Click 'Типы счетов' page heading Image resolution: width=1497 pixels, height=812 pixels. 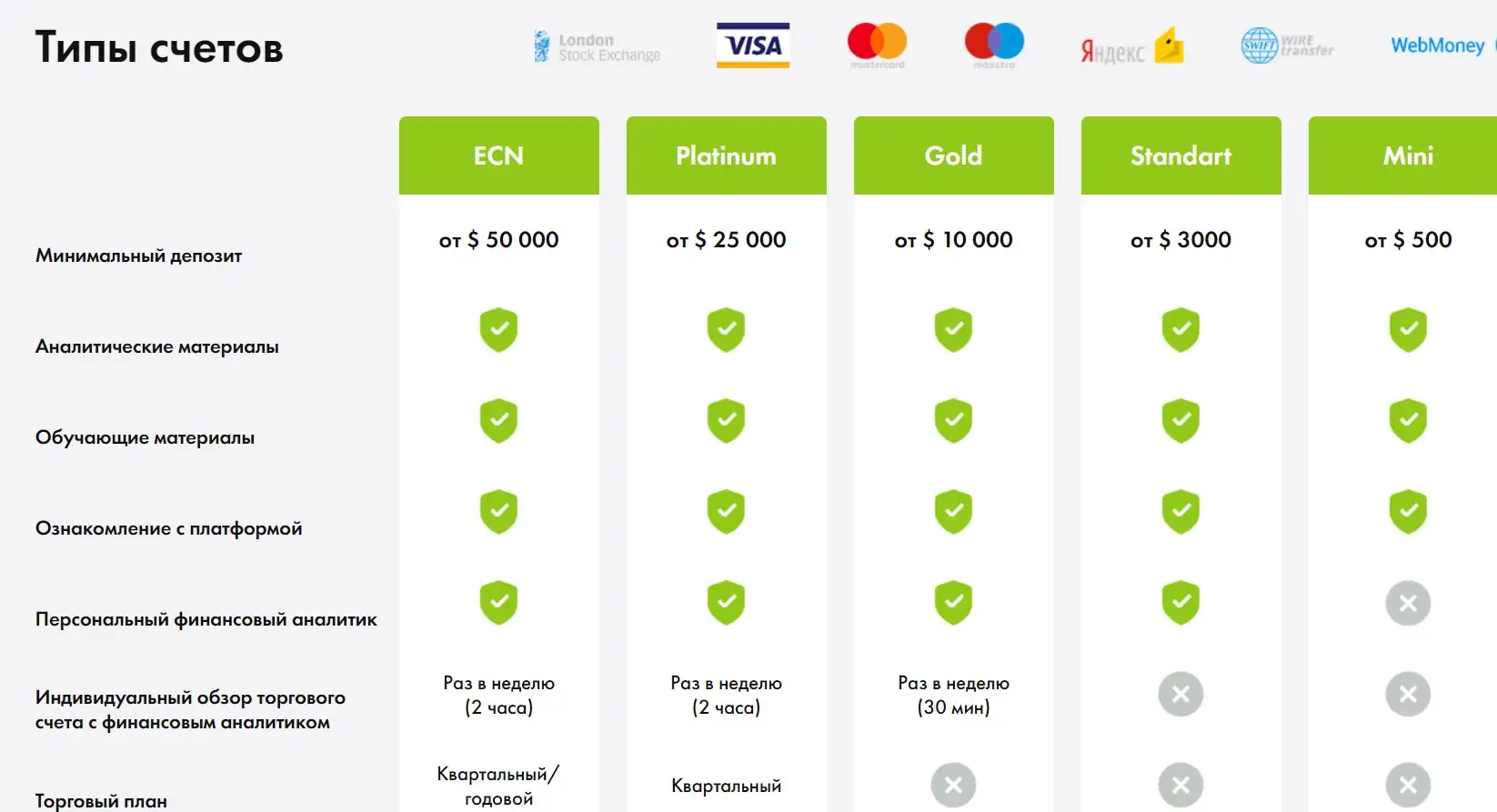tap(159, 47)
